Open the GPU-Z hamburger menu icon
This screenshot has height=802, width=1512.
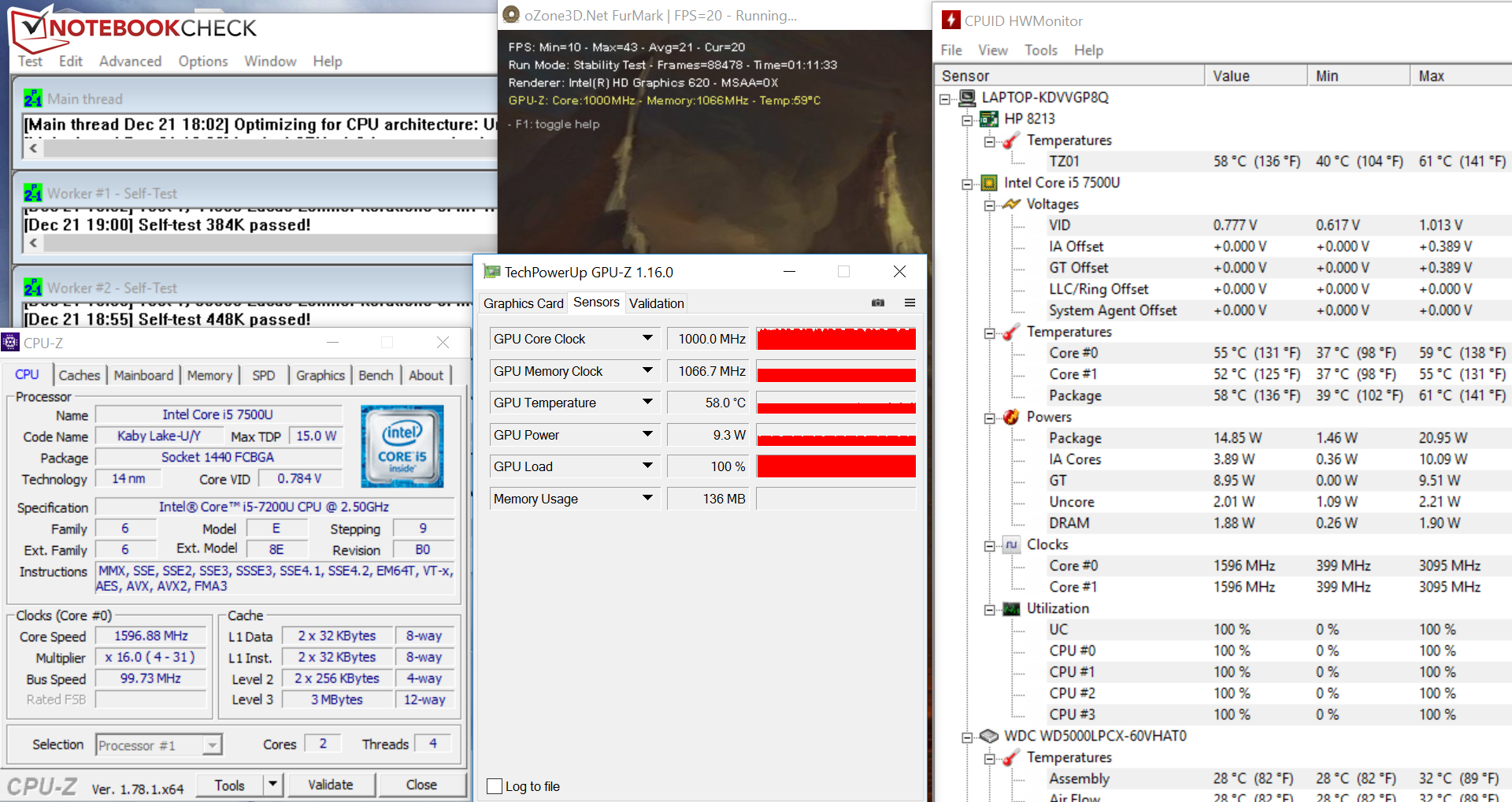point(910,303)
